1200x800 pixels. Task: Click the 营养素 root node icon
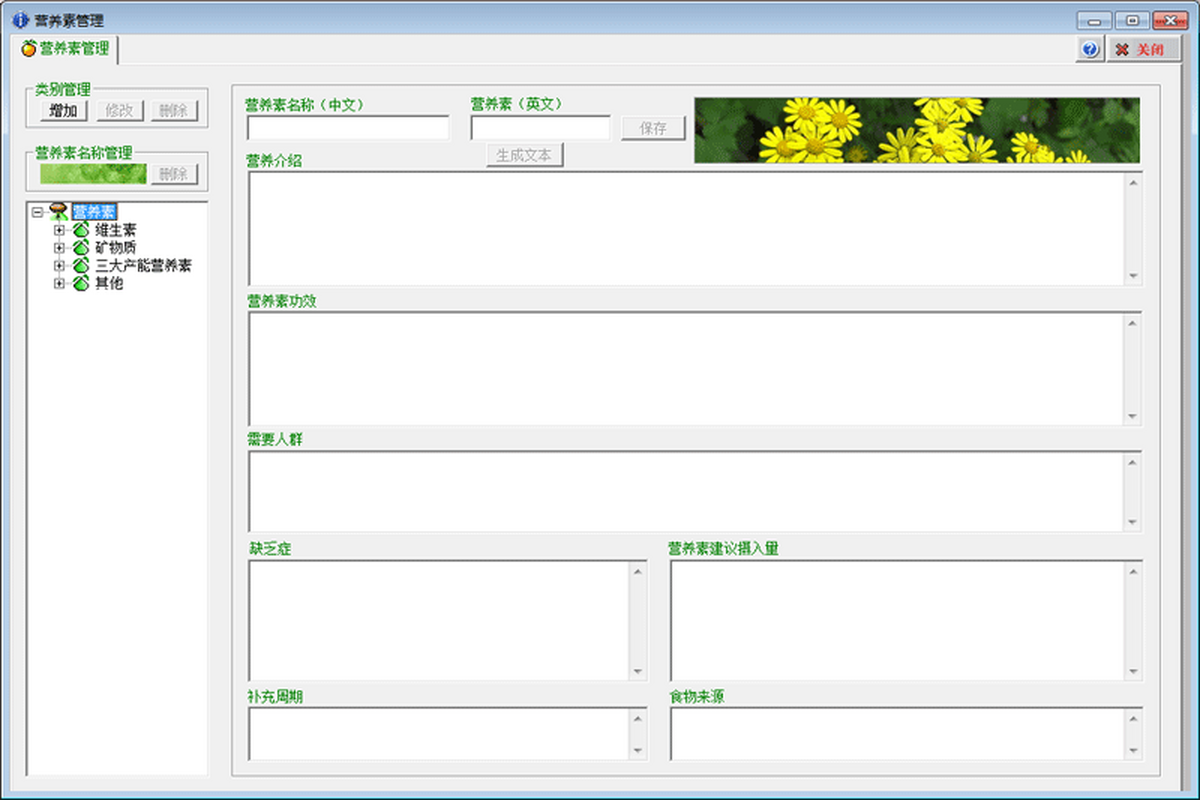(x=58, y=212)
